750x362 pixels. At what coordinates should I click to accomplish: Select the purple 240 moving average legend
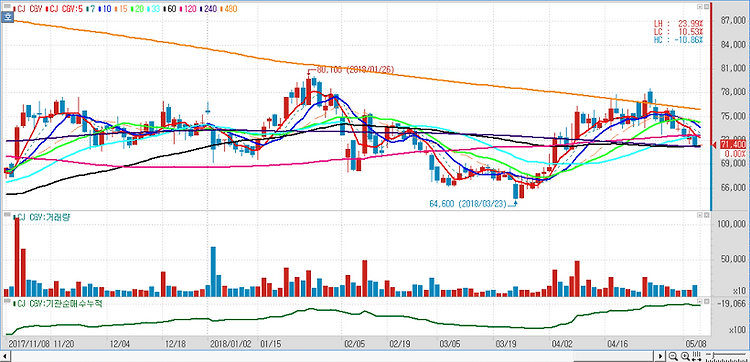pyautogui.click(x=208, y=9)
